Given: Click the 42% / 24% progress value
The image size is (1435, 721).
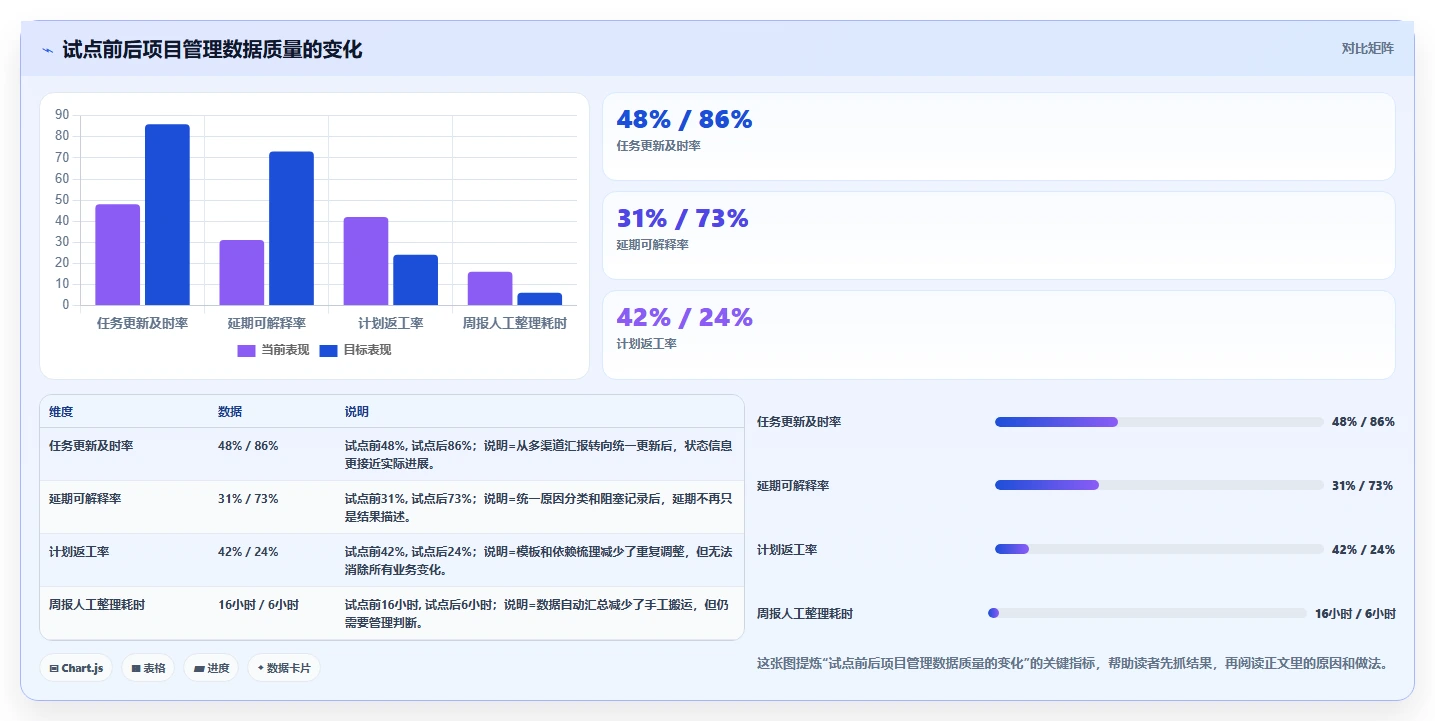Looking at the screenshot, I should click(x=1363, y=550).
